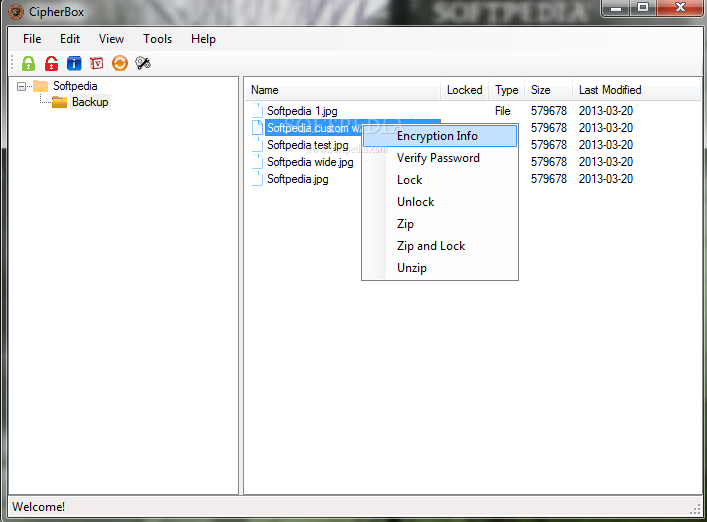707x522 pixels.
Task: Click date 2013-03-20 in the Softpedia.jpg row
Action: click(606, 179)
